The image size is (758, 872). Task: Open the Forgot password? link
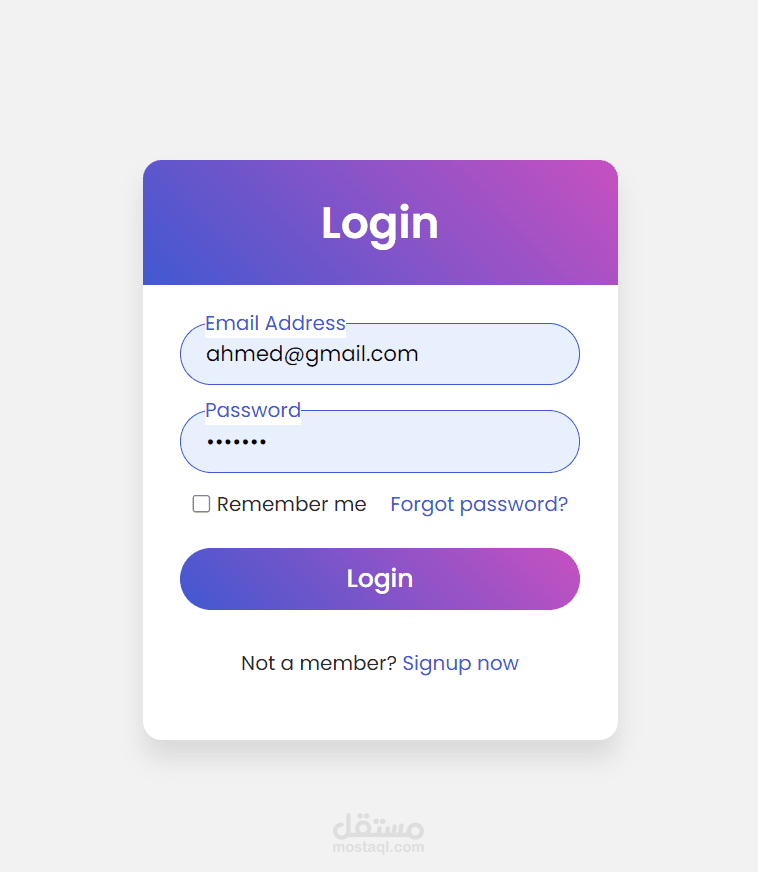479,504
